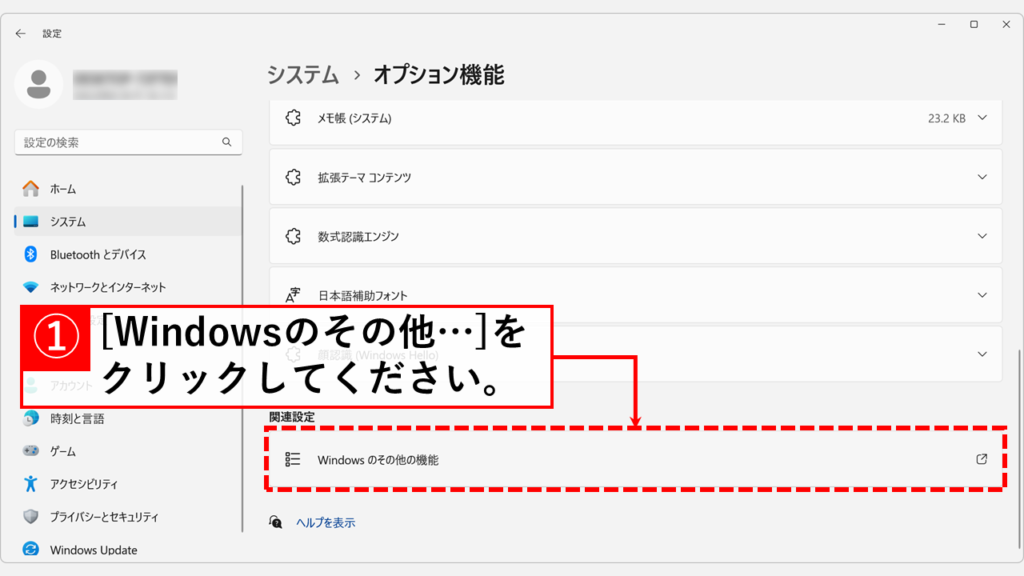Click the user profile avatar
Screen dimensions: 1024x576
point(39,84)
